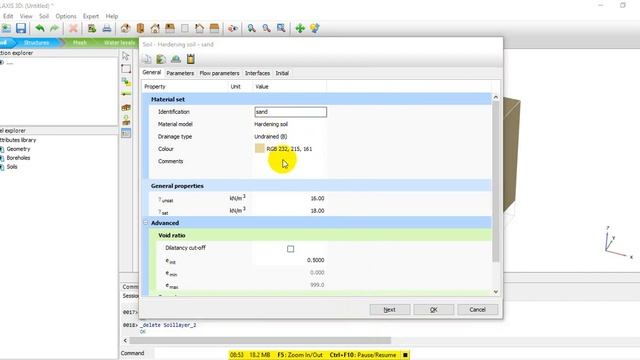This screenshot has height=360, width=640.
Task: Open the Material model dropdown showing Hardening soil
Action: point(290,124)
